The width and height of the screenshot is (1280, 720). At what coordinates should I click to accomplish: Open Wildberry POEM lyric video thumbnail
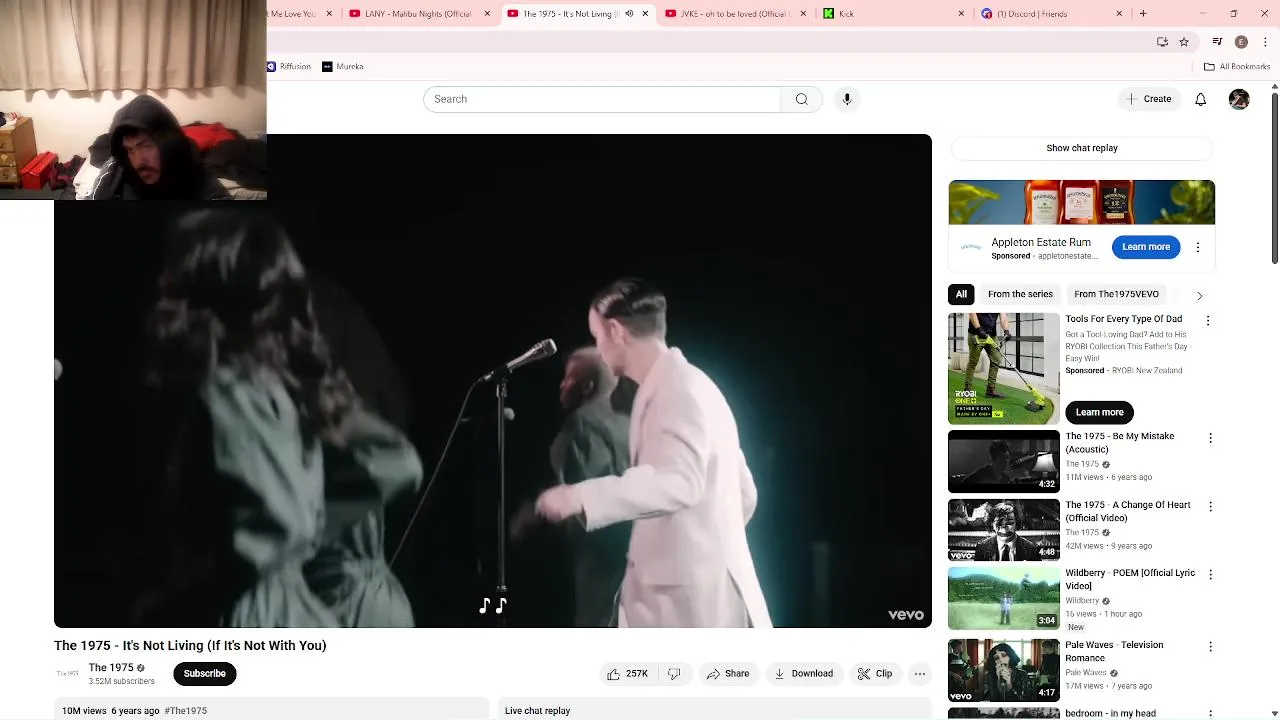pos(1003,598)
